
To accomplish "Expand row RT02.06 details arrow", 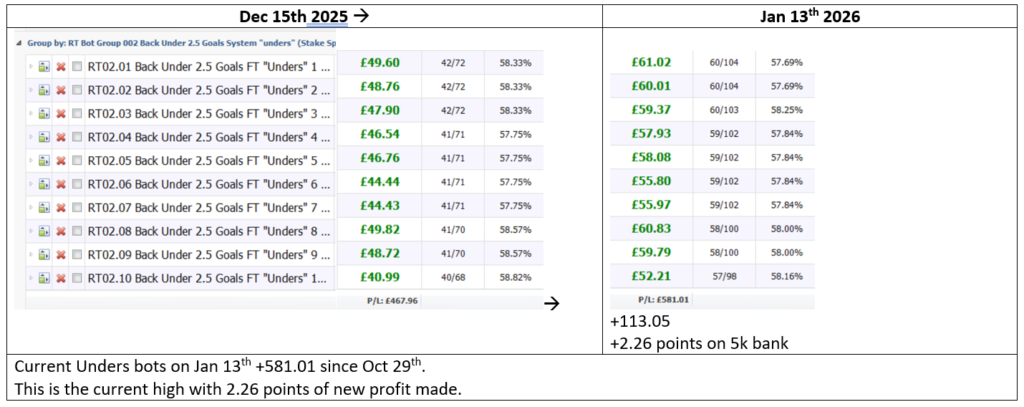I will pyautogui.click(x=31, y=184).
